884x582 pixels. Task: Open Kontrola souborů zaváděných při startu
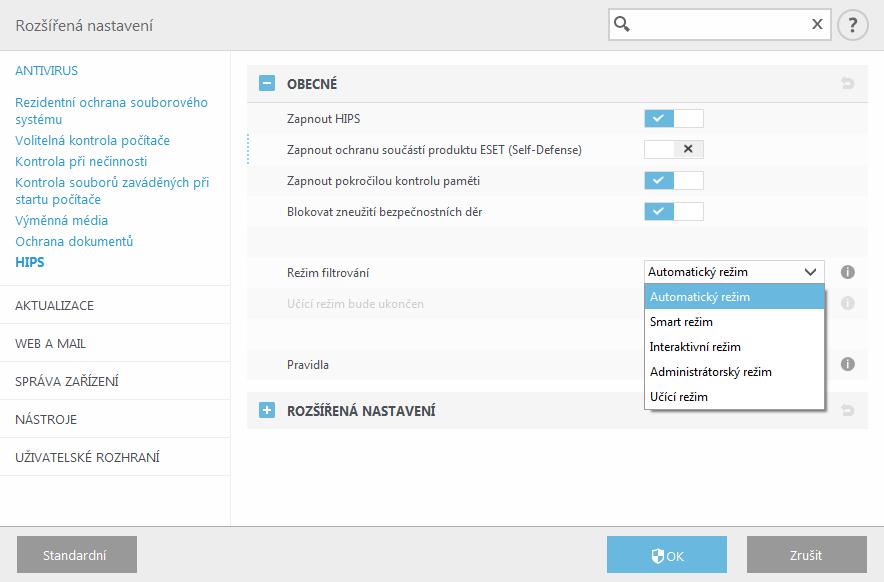pyautogui.click(x=112, y=191)
